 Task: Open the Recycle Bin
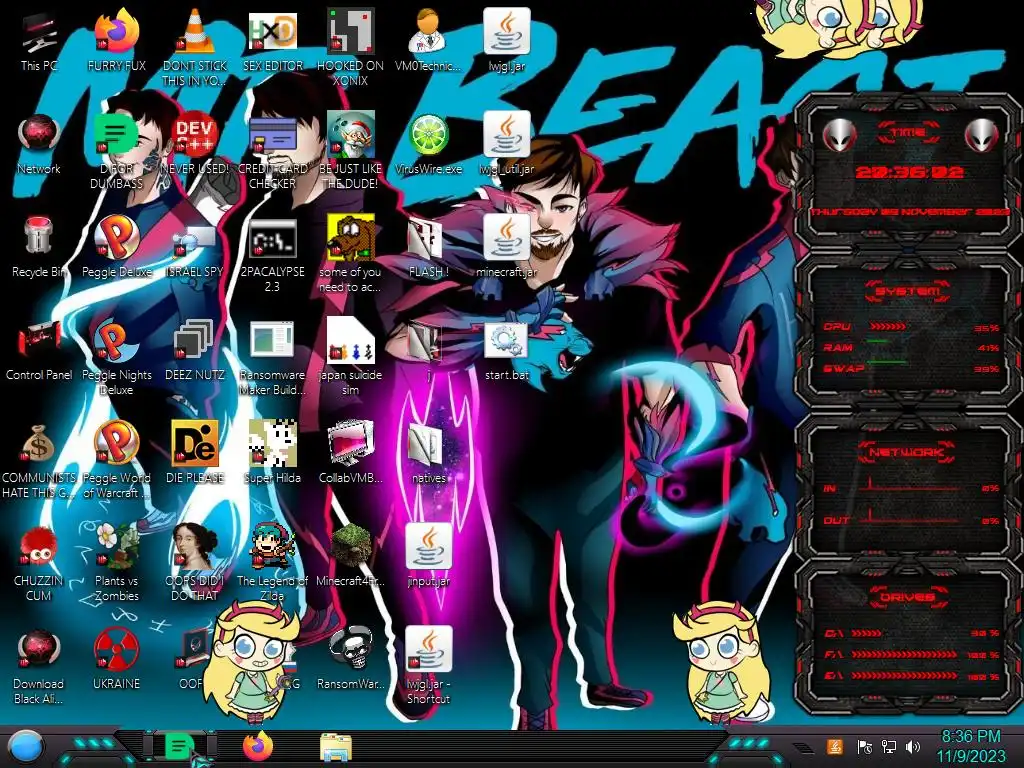(39, 236)
